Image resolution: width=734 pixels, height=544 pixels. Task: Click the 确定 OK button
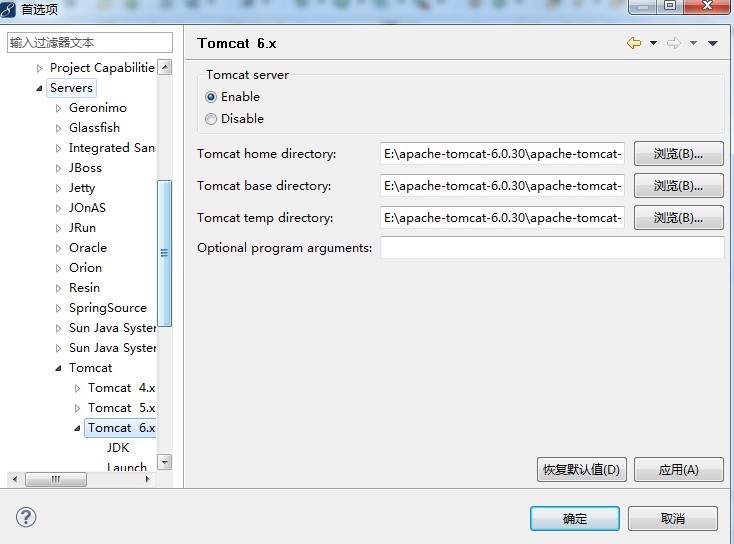(x=575, y=519)
